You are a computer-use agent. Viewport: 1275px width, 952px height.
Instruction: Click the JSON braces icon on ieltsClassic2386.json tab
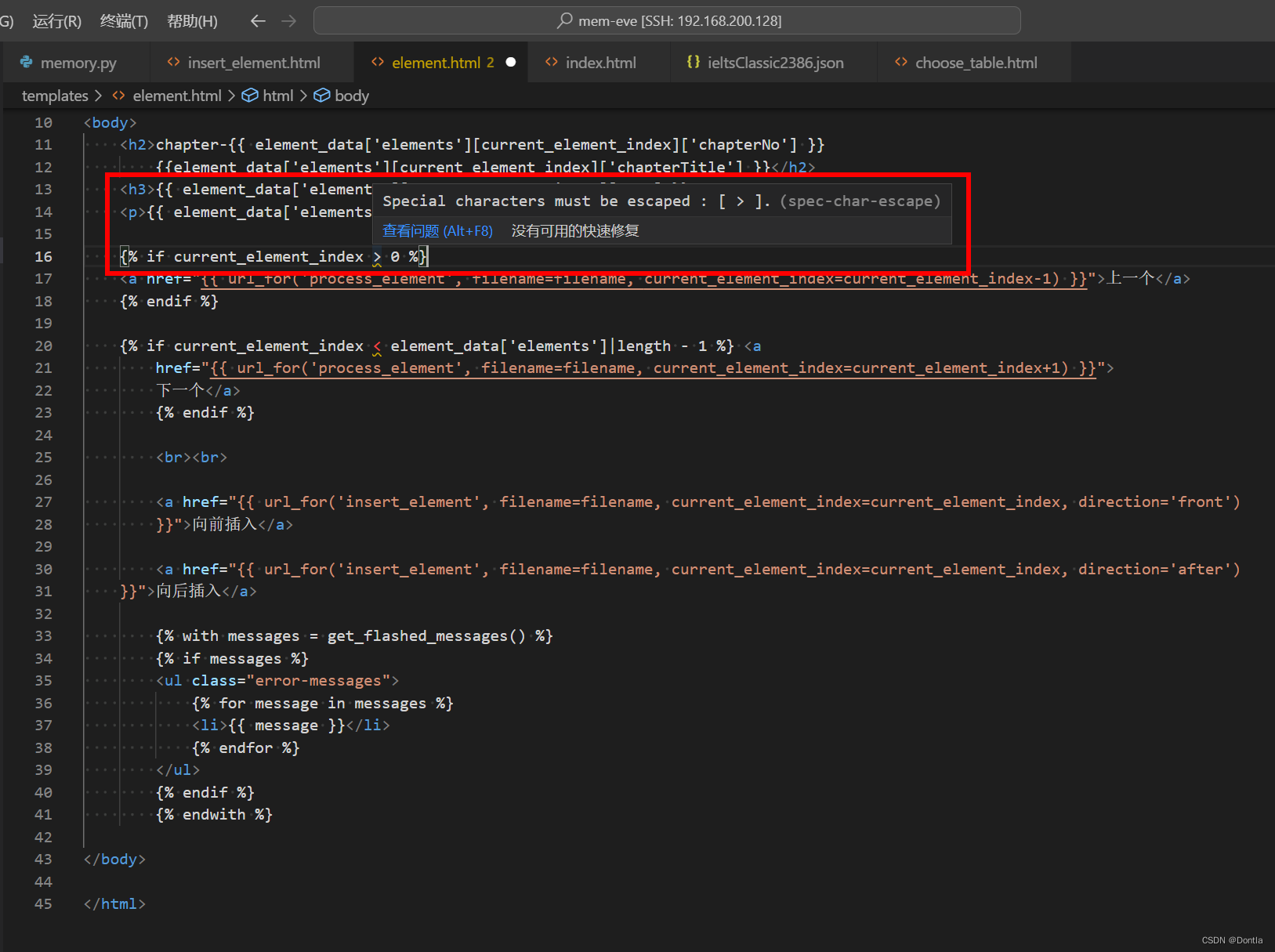693,62
